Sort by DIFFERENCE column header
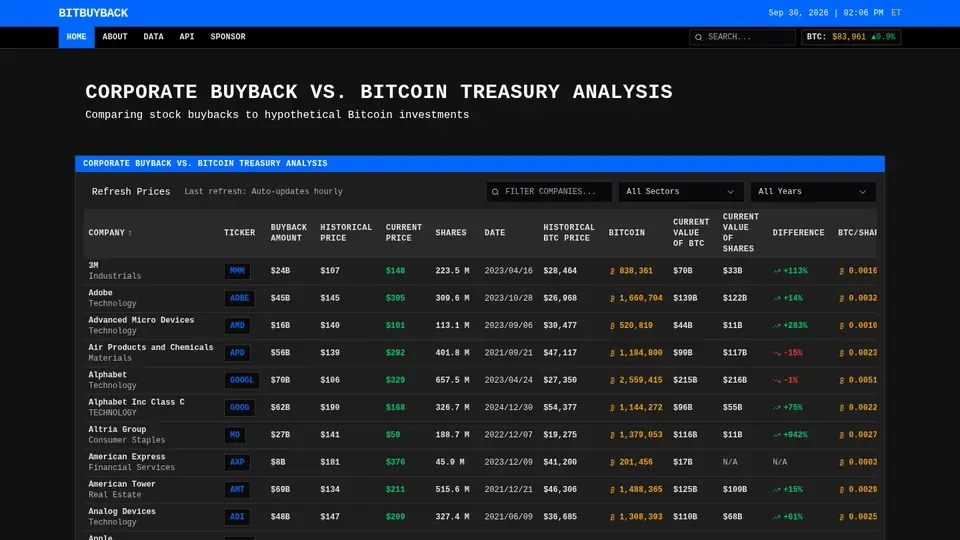960x540 pixels. point(798,233)
